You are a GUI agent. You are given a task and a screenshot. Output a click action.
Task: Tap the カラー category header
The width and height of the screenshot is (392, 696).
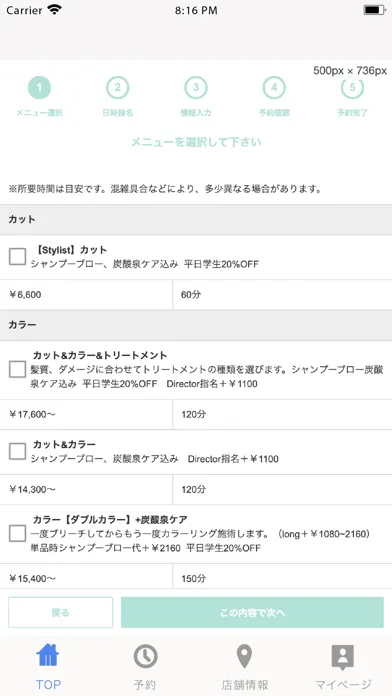tap(196, 325)
